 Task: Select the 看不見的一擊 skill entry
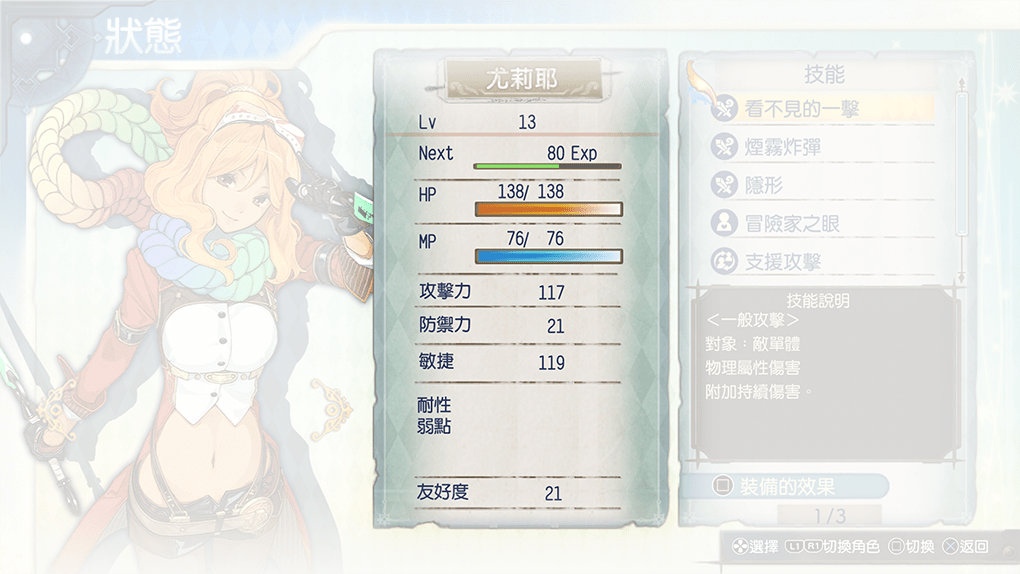click(x=822, y=109)
